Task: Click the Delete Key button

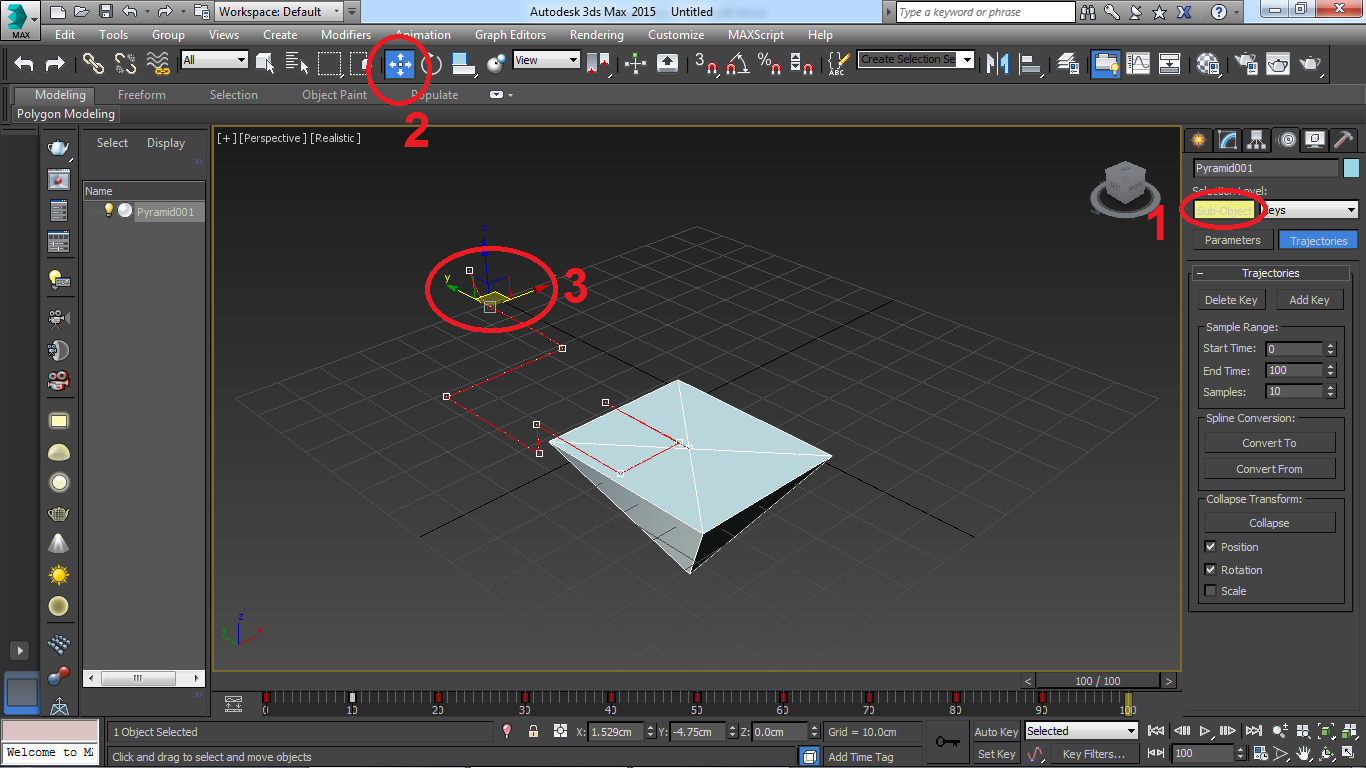Action: (x=1231, y=300)
